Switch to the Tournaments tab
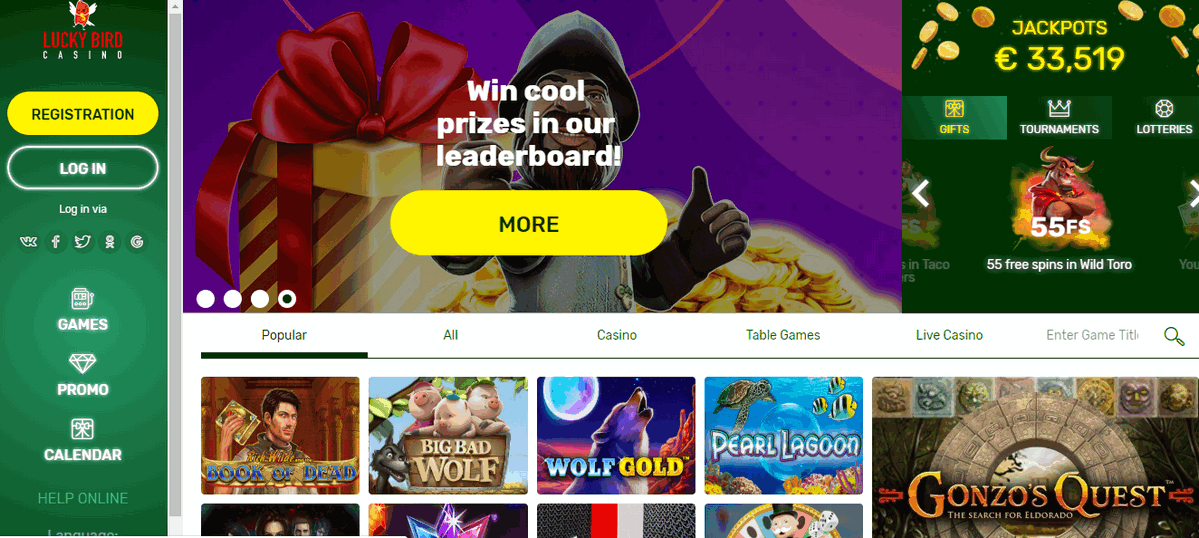 [1059, 118]
